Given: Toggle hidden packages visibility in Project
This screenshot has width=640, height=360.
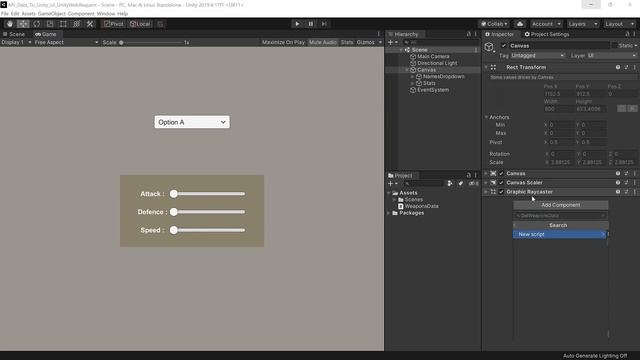Looking at the screenshot, I should tap(473, 184).
